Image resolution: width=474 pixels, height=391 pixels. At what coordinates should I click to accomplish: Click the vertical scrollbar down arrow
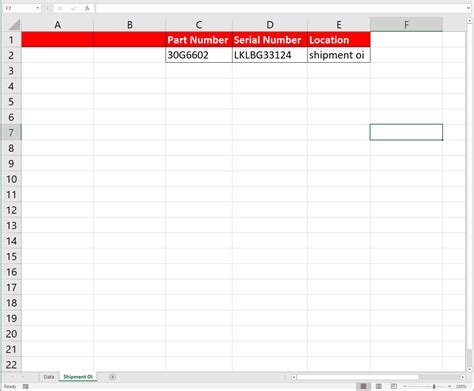(x=469, y=369)
